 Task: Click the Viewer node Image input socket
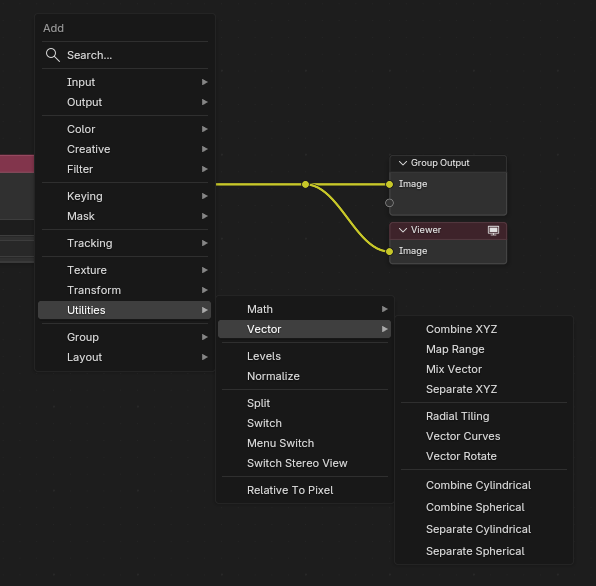click(389, 252)
